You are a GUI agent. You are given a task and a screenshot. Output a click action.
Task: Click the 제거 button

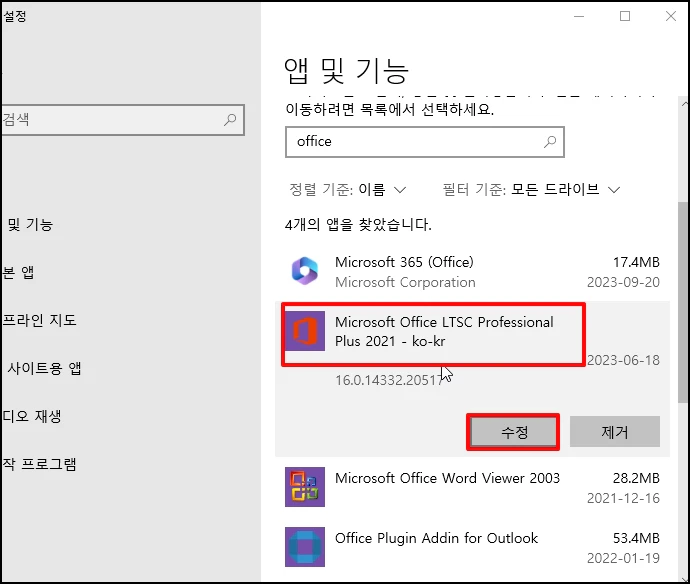(x=615, y=432)
